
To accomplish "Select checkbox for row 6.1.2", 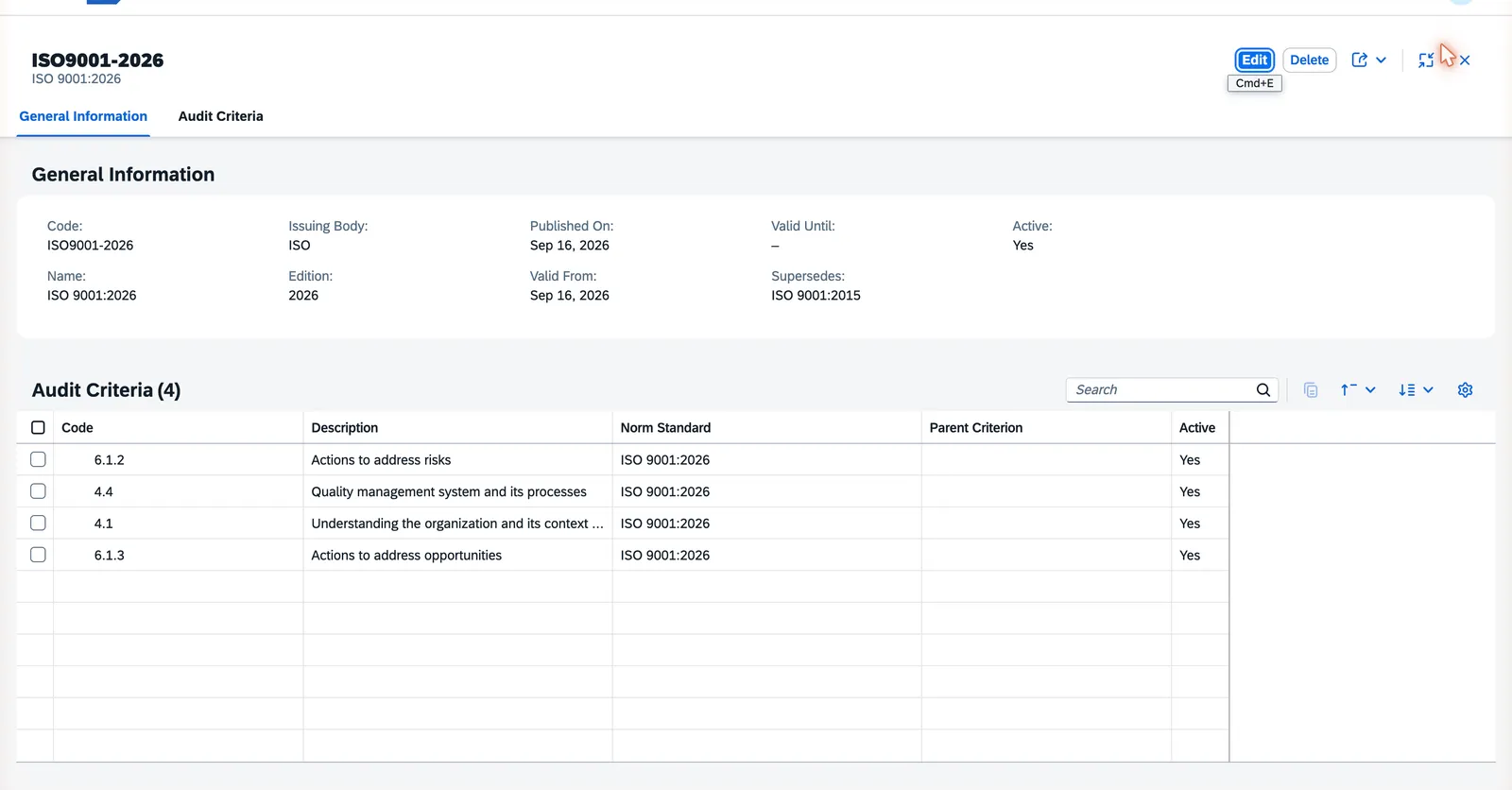I will [38, 459].
